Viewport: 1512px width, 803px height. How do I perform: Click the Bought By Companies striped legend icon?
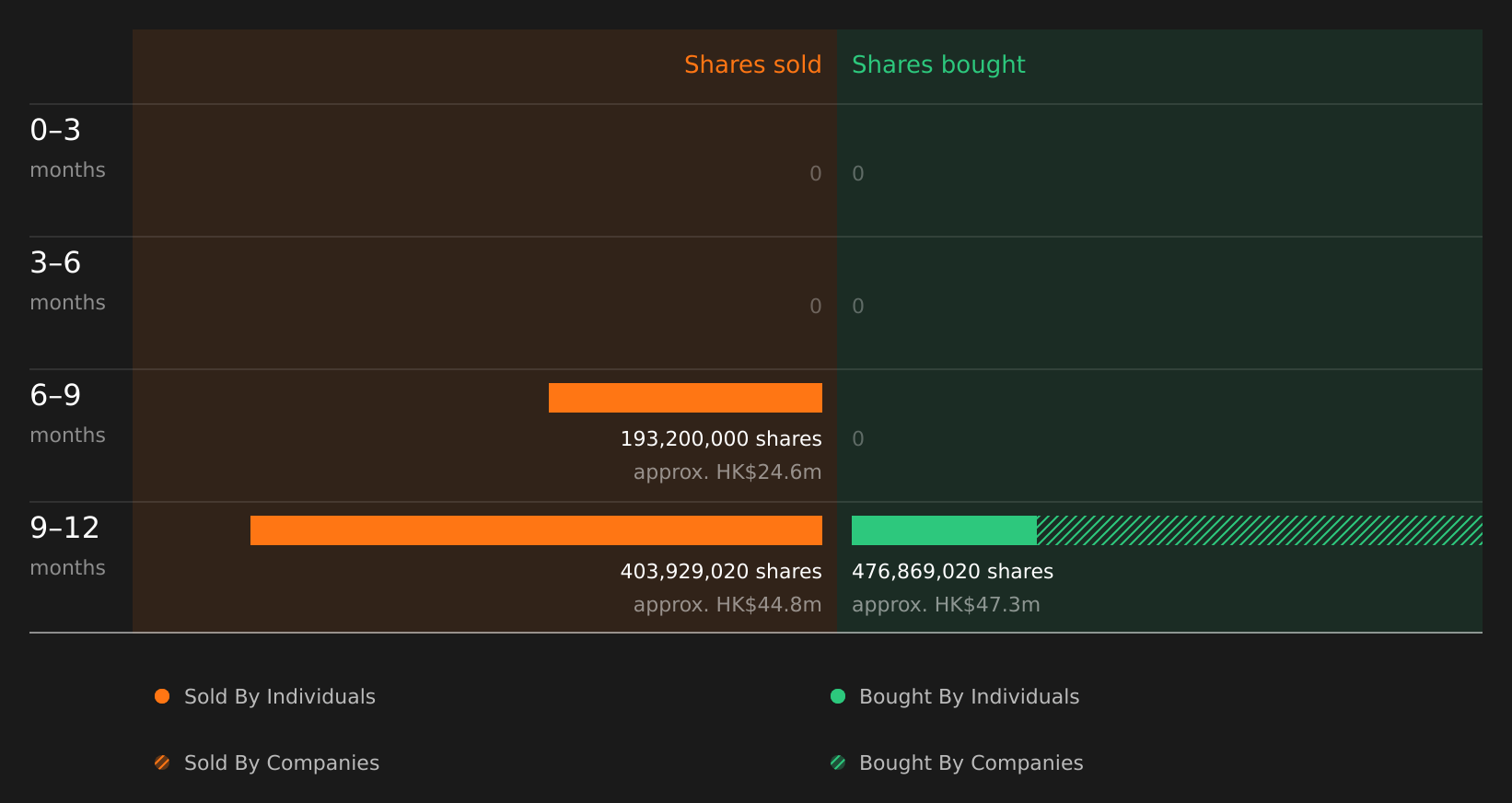[838, 762]
